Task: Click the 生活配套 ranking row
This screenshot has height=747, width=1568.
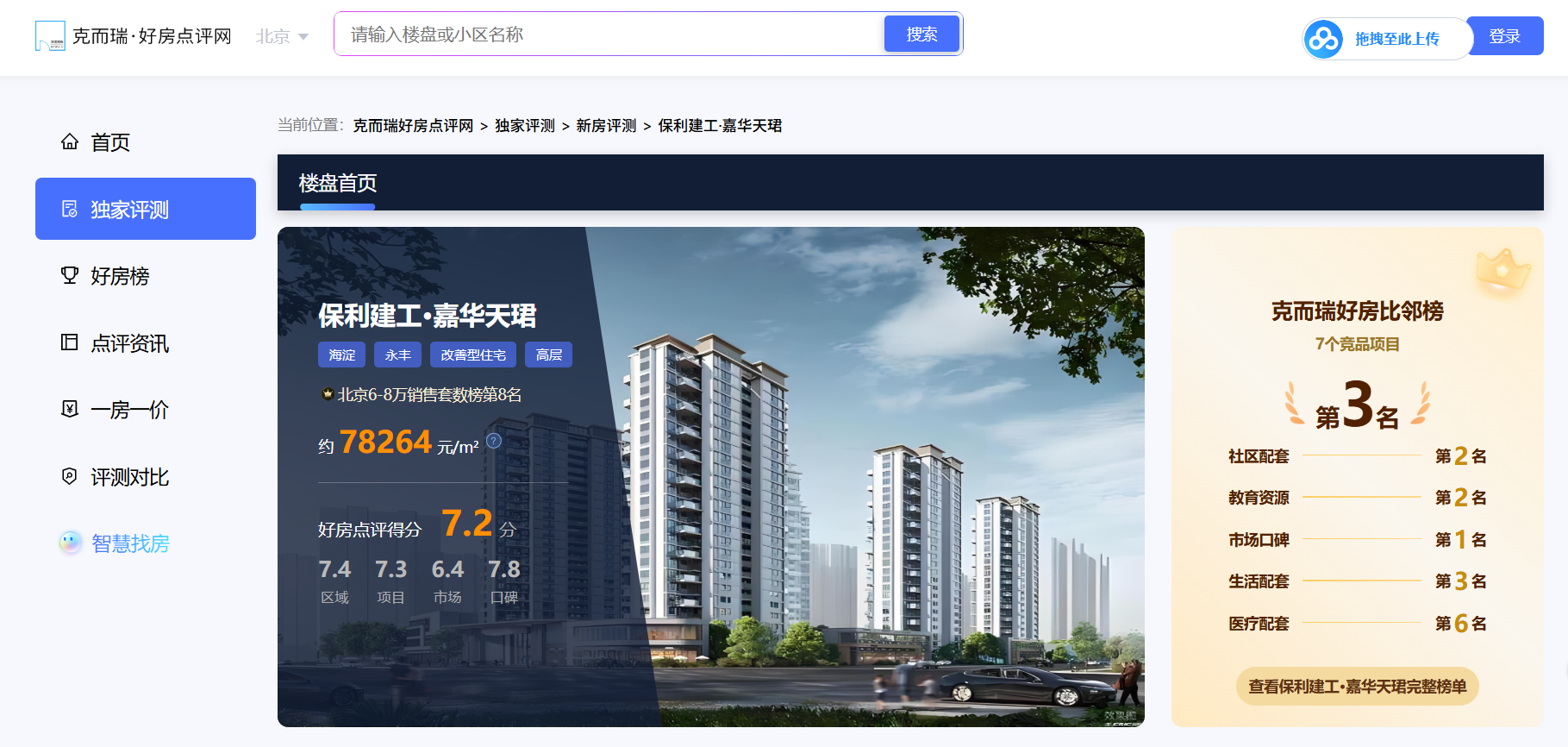Action: (x=1358, y=581)
